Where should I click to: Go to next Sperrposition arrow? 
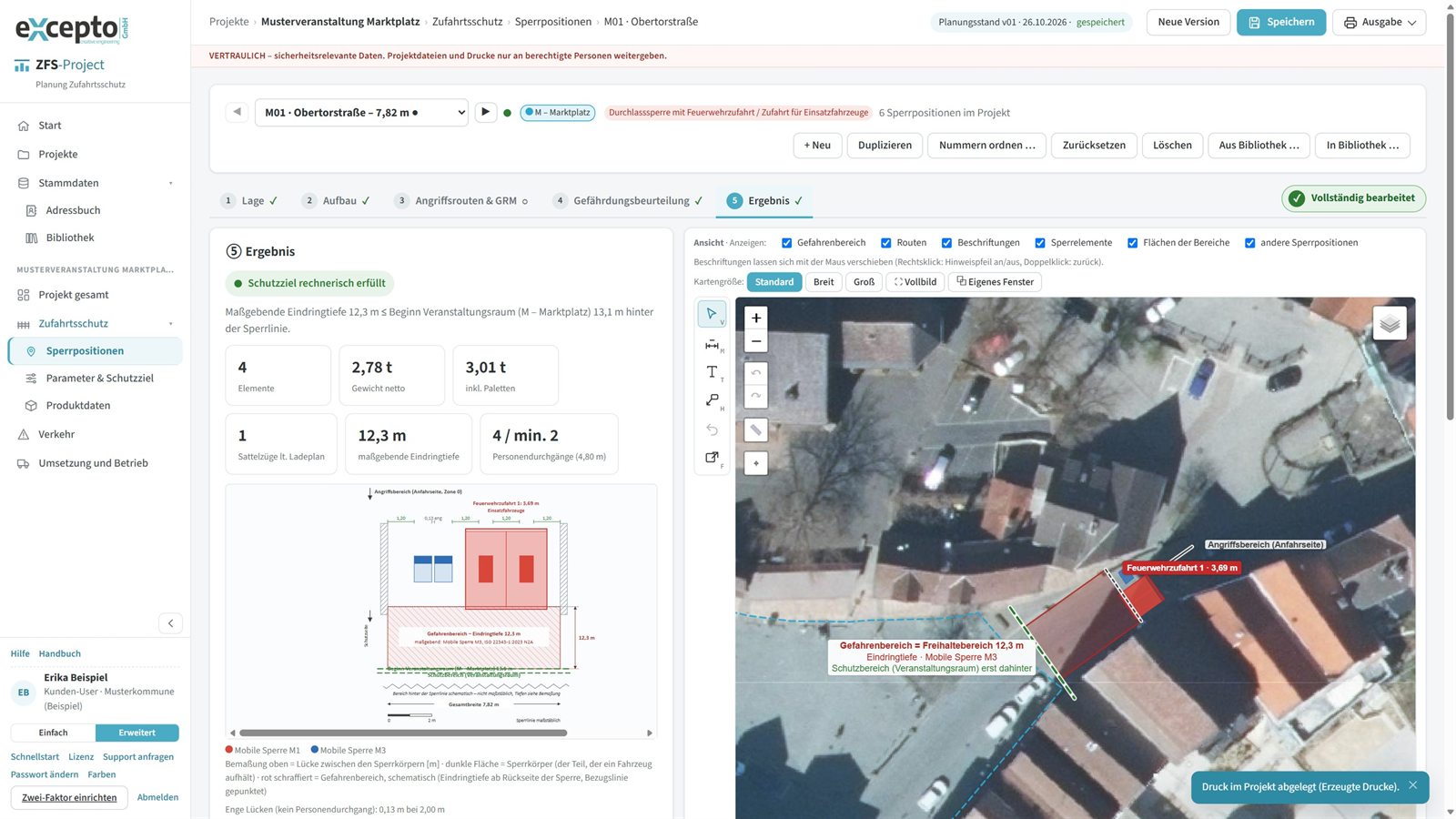tap(485, 112)
